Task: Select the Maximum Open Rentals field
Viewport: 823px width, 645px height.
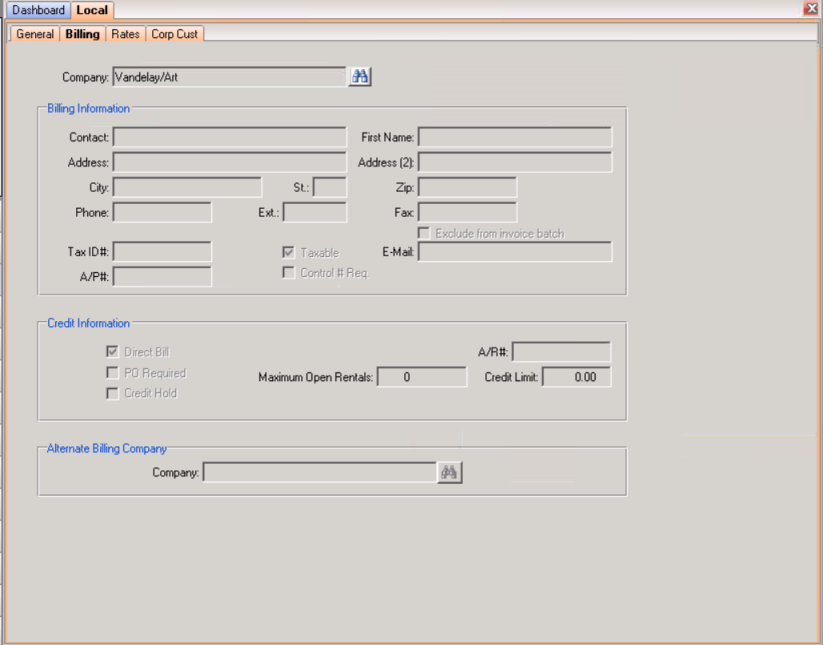Action: 422,377
